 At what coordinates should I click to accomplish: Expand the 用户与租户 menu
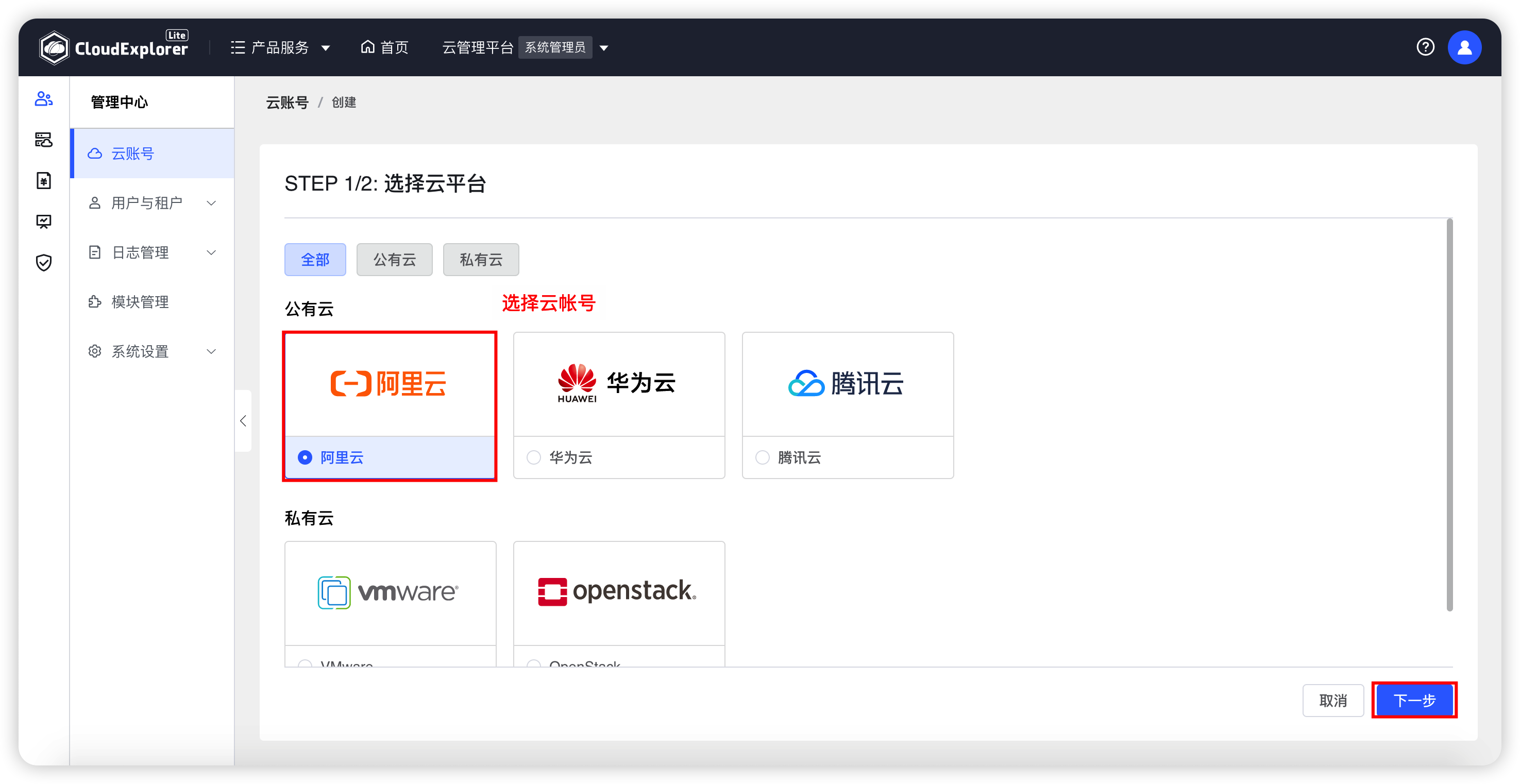[x=153, y=203]
